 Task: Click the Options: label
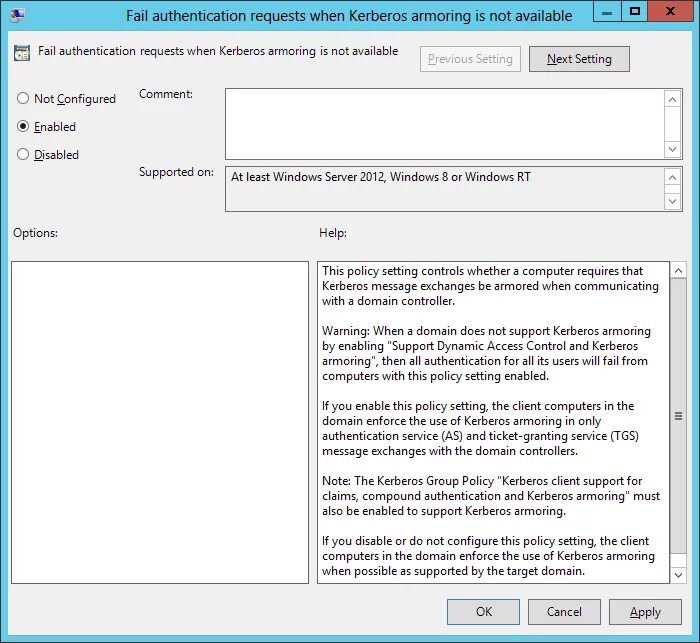35,233
